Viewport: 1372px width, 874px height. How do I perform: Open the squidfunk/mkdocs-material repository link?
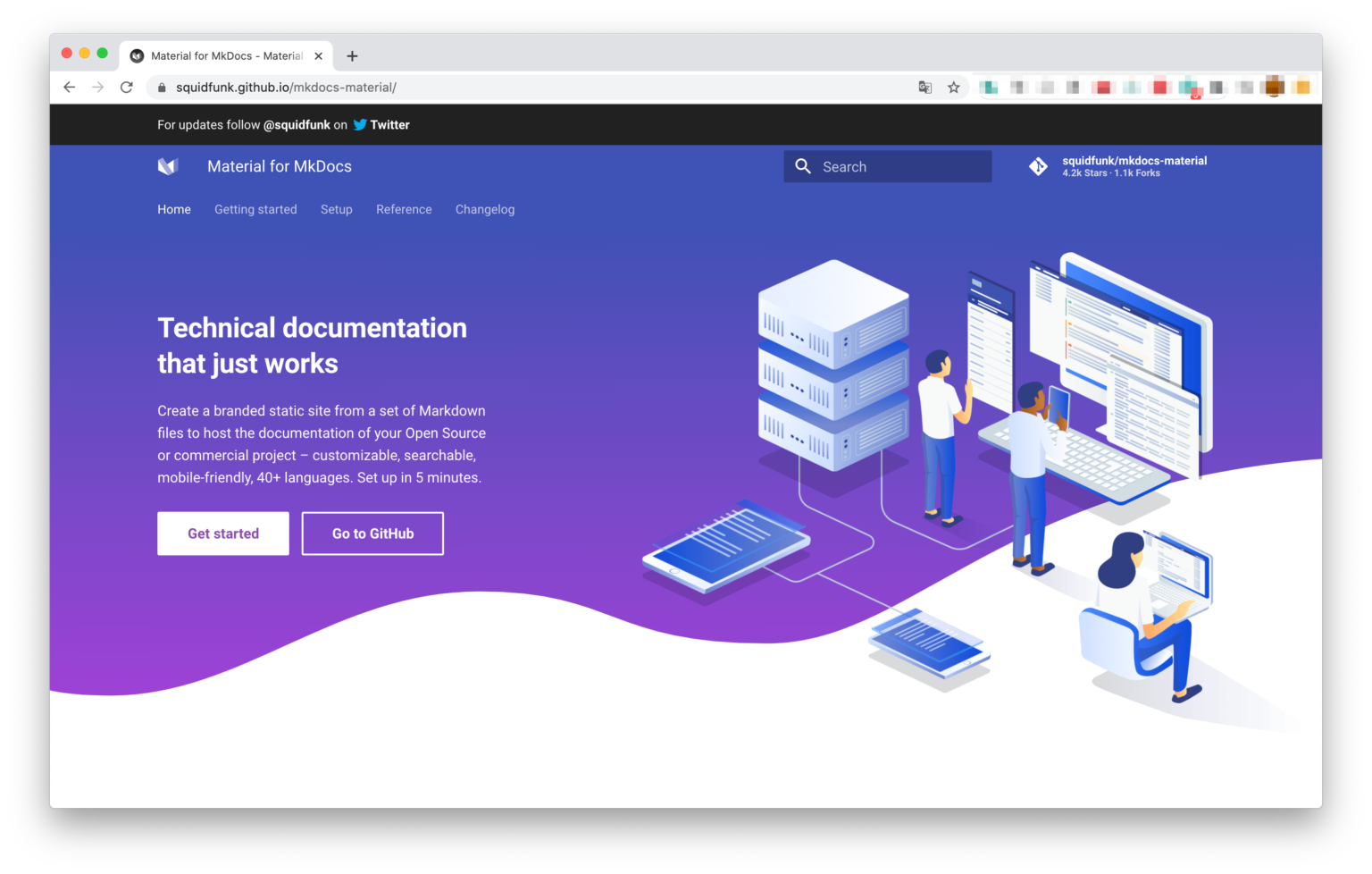pos(1134,160)
